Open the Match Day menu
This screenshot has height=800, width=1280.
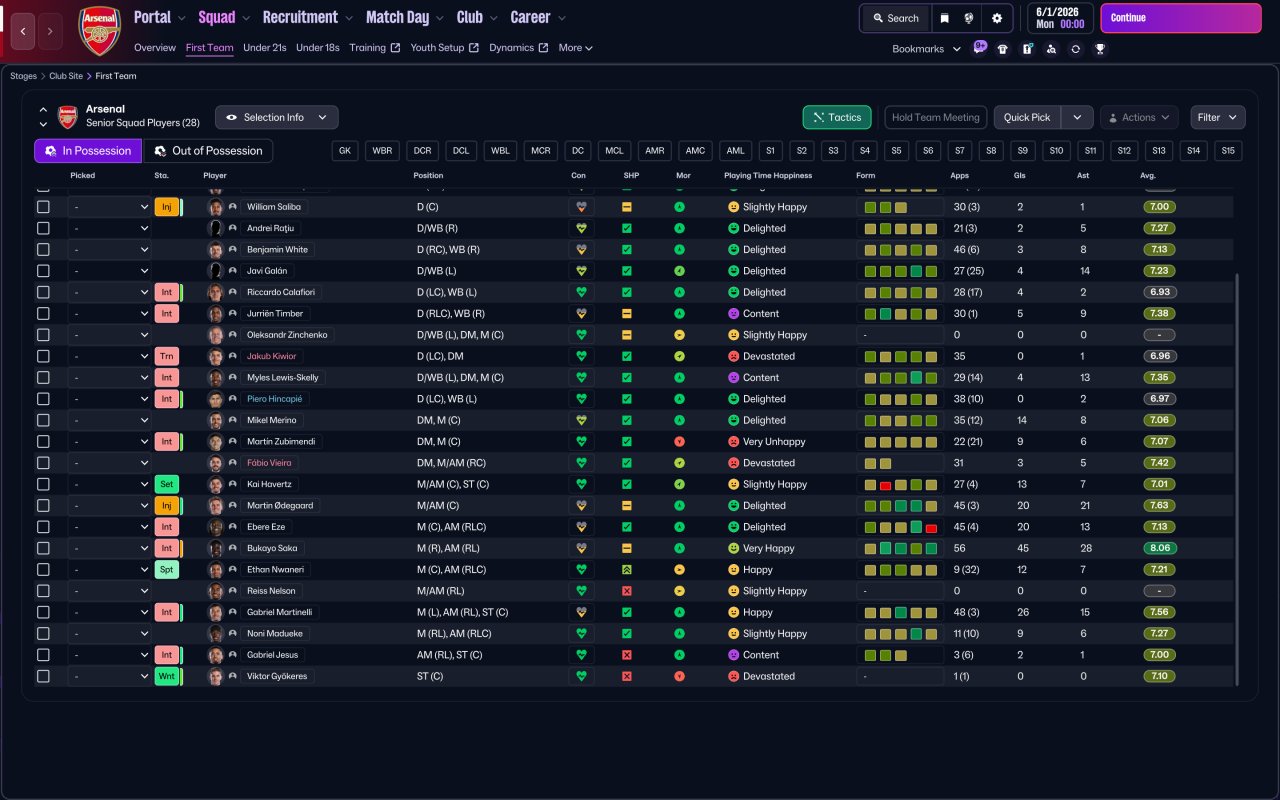click(x=404, y=17)
